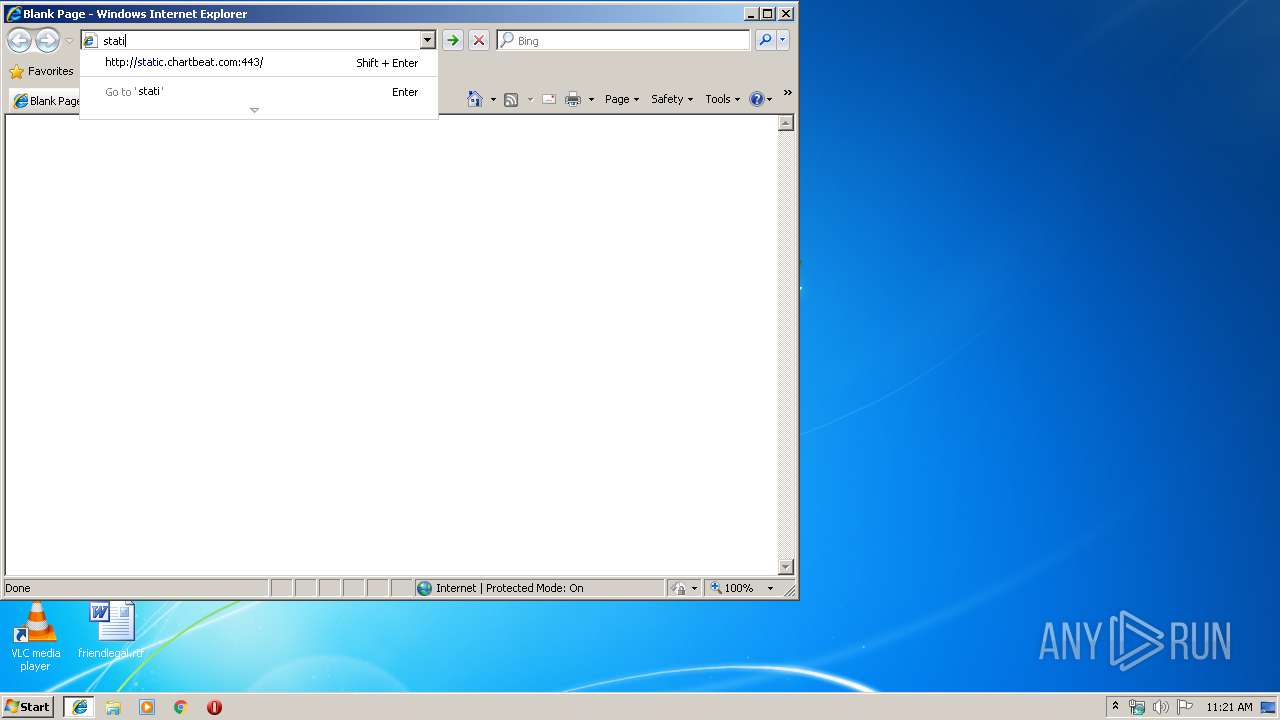Open Windows Explorer from the taskbar
1280x720 pixels.
click(113, 707)
